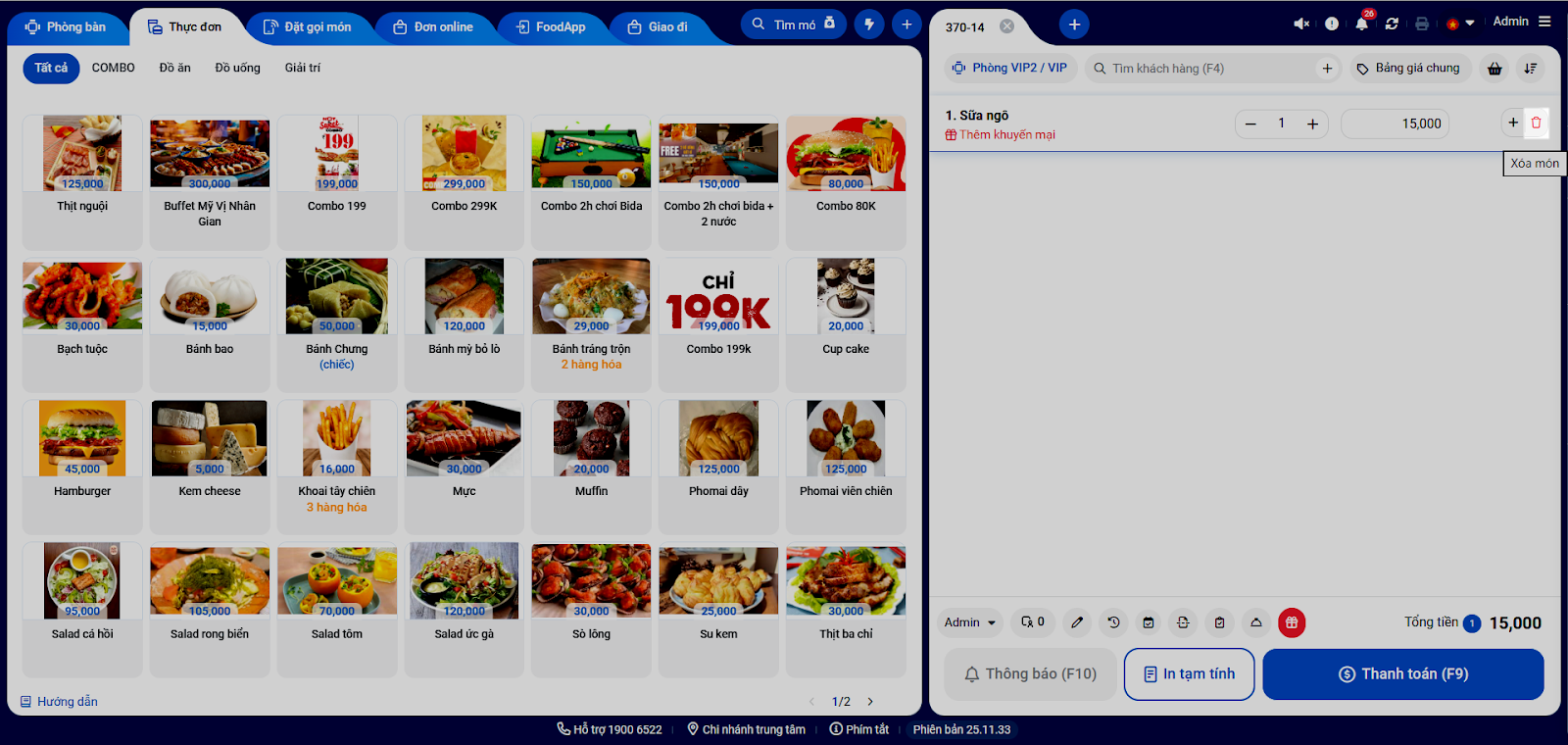Go to the FoodApp tab
This screenshot has height=745, width=1568.
pyautogui.click(x=551, y=27)
